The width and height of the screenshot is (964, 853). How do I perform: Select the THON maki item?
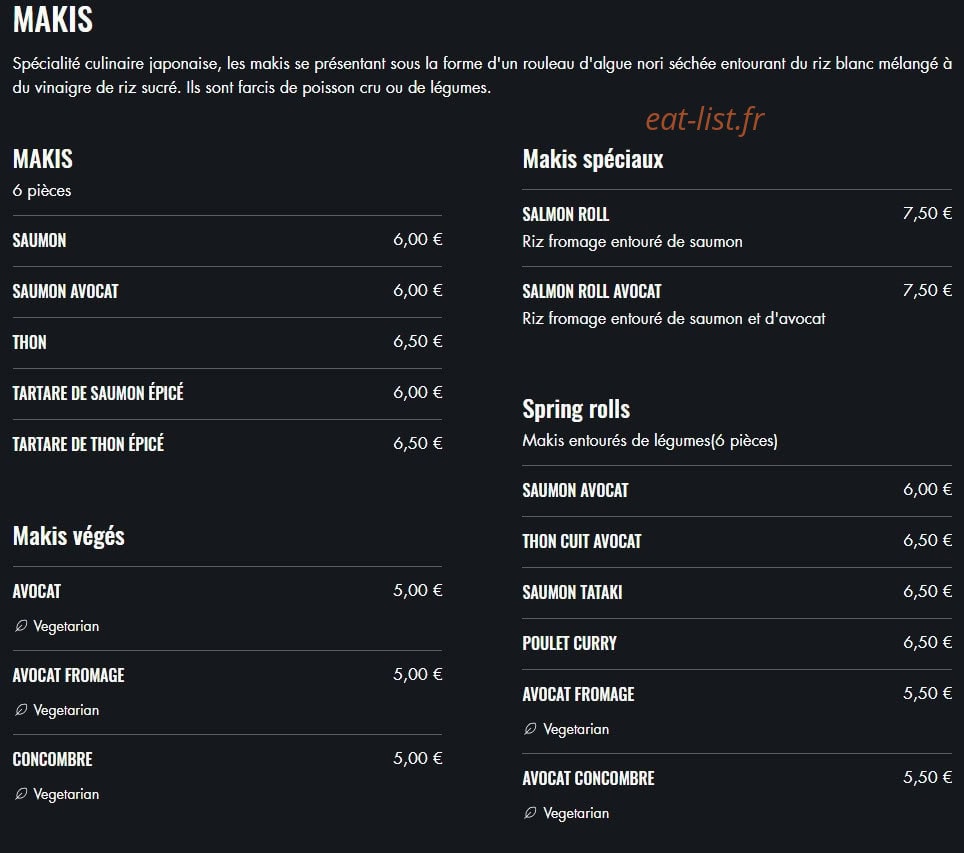[x=227, y=343]
